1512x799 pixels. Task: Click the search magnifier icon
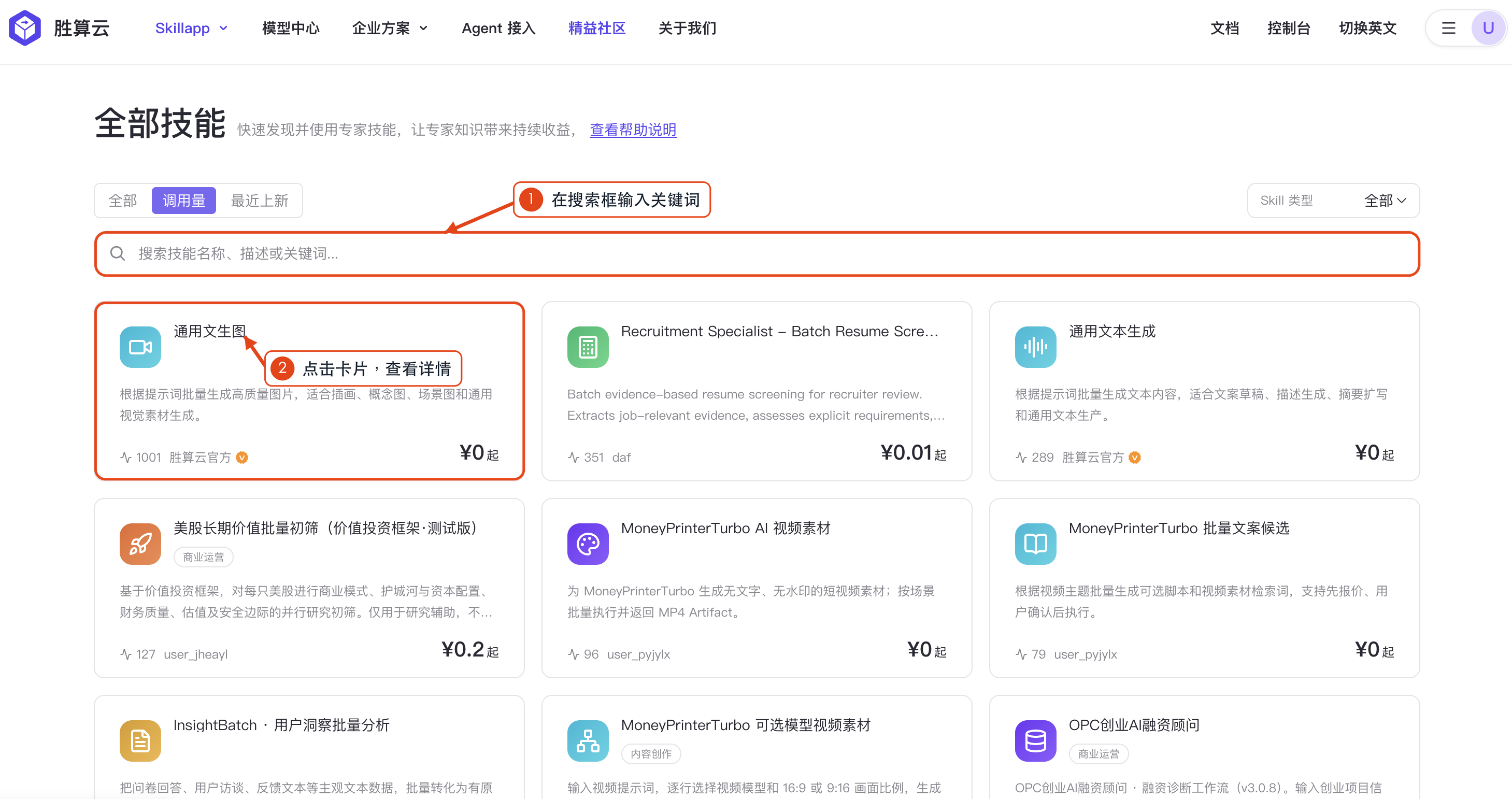pyautogui.click(x=118, y=253)
